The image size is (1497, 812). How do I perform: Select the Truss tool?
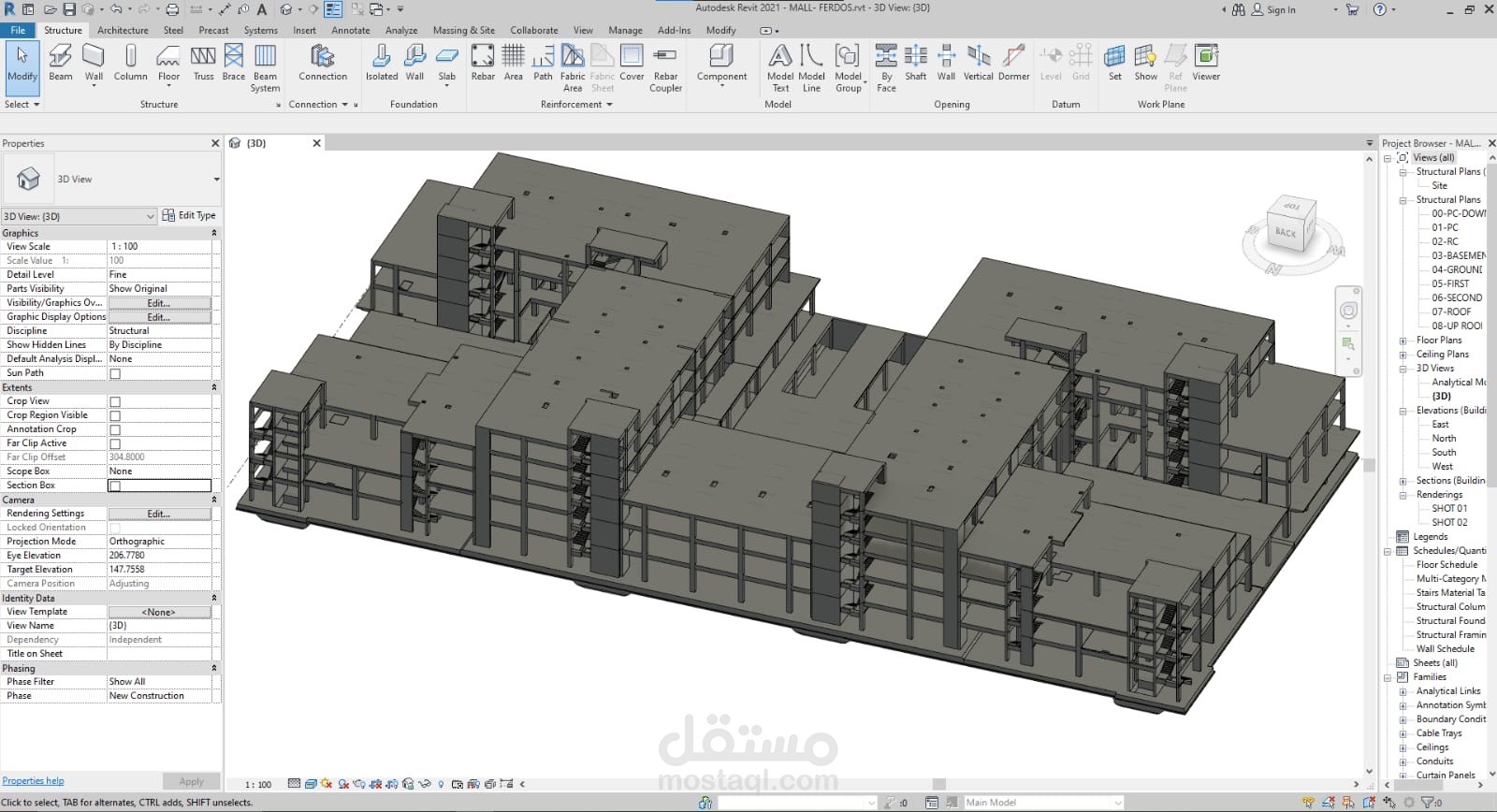point(203,64)
